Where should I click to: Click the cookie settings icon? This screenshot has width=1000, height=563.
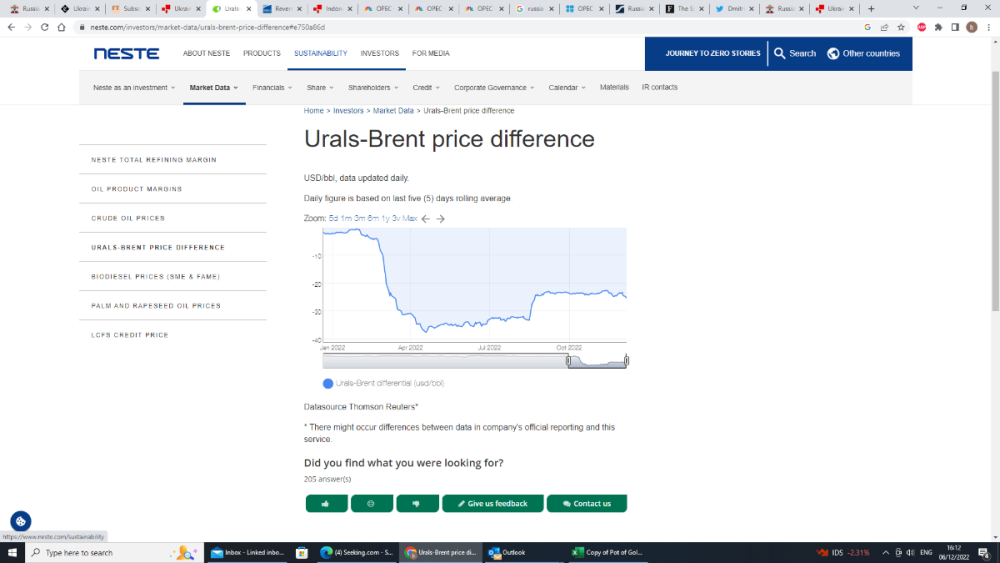(x=21, y=521)
